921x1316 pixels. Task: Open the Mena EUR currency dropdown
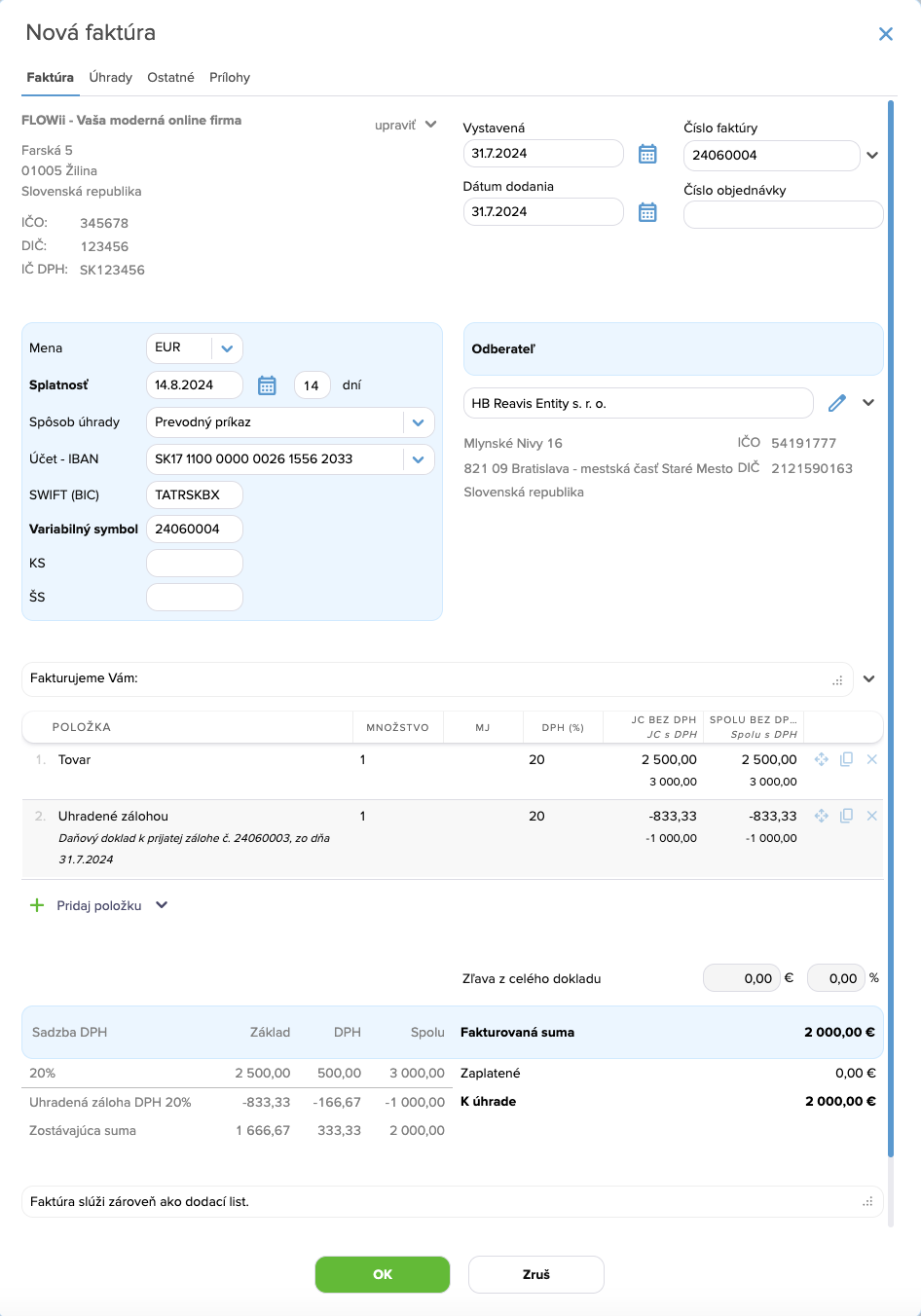[227, 348]
